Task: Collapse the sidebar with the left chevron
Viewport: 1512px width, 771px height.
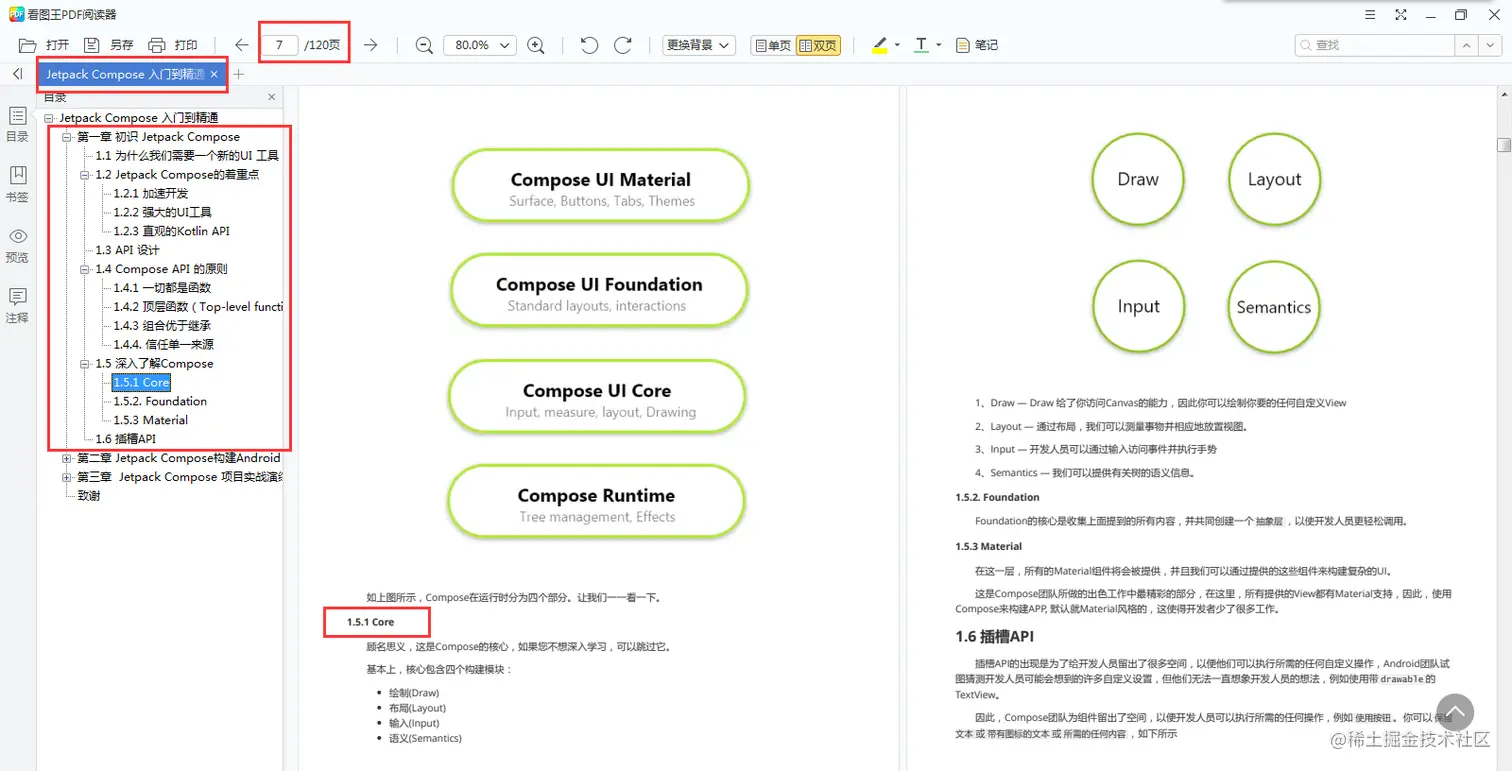Action: click(18, 74)
